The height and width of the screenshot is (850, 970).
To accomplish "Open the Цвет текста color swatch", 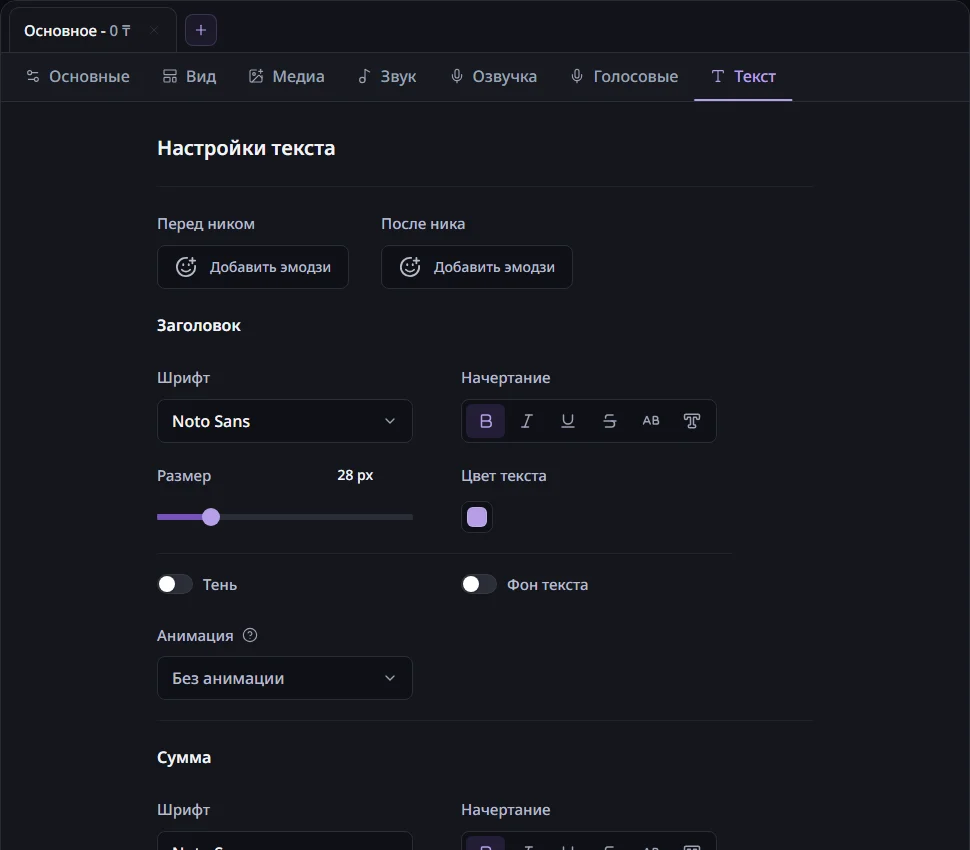I will [x=477, y=517].
